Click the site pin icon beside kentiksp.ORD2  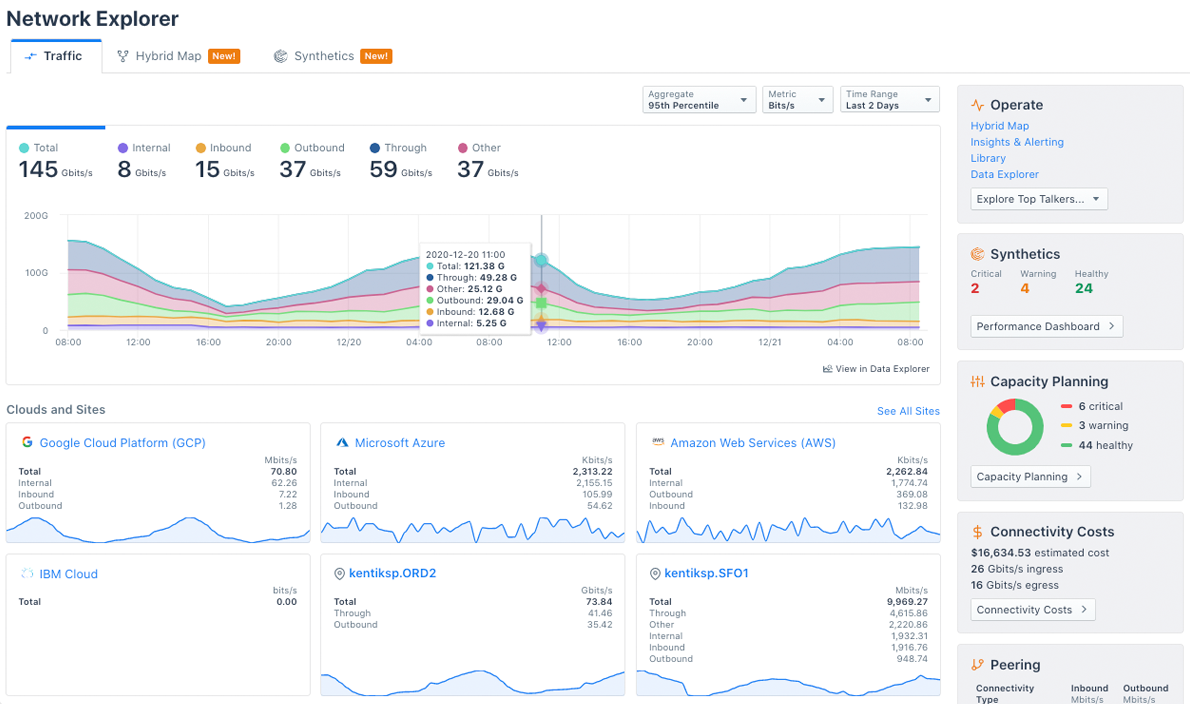(x=342, y=573)
